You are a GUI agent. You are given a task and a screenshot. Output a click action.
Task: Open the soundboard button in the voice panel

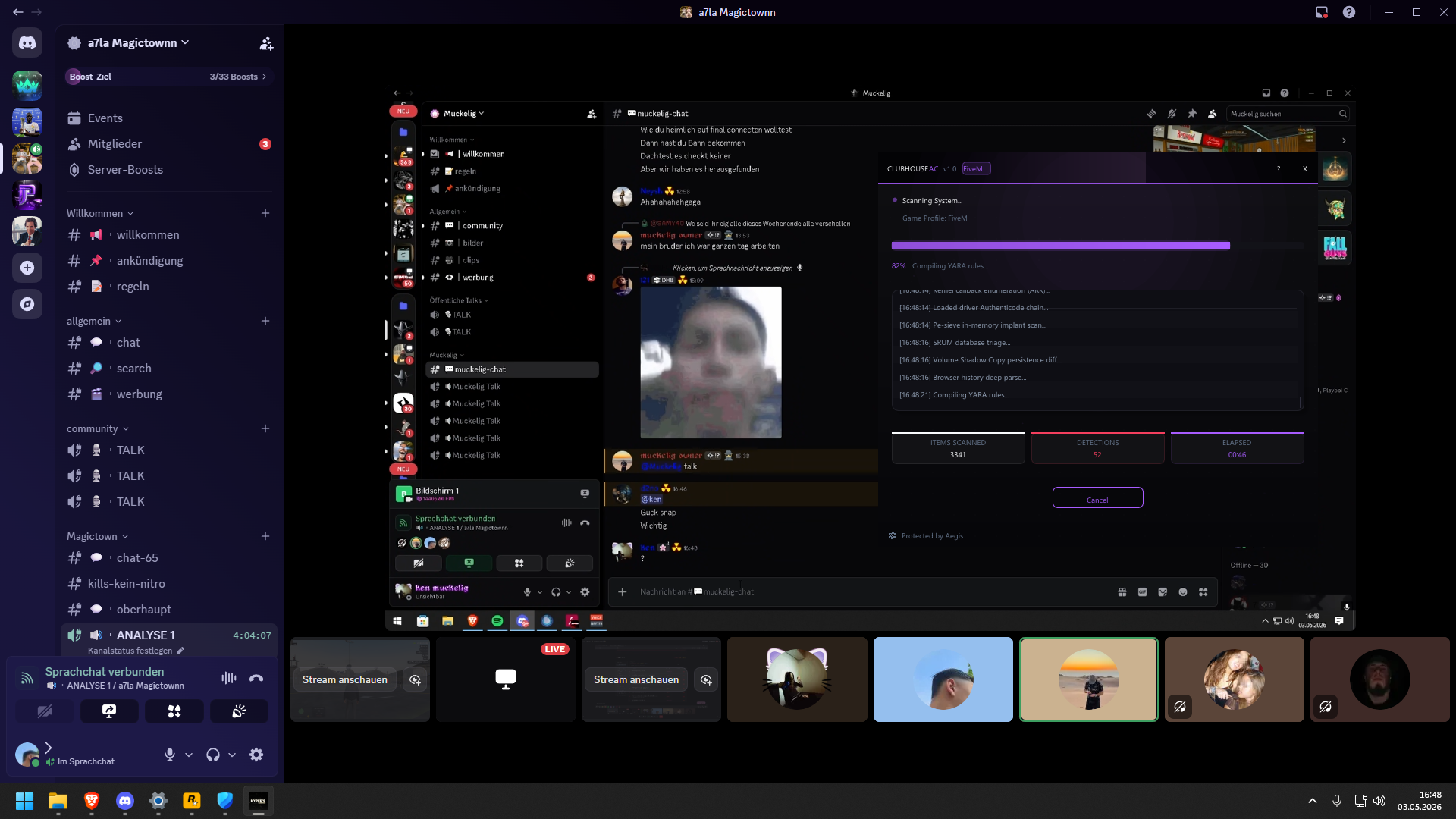click(x=239, y=711)
